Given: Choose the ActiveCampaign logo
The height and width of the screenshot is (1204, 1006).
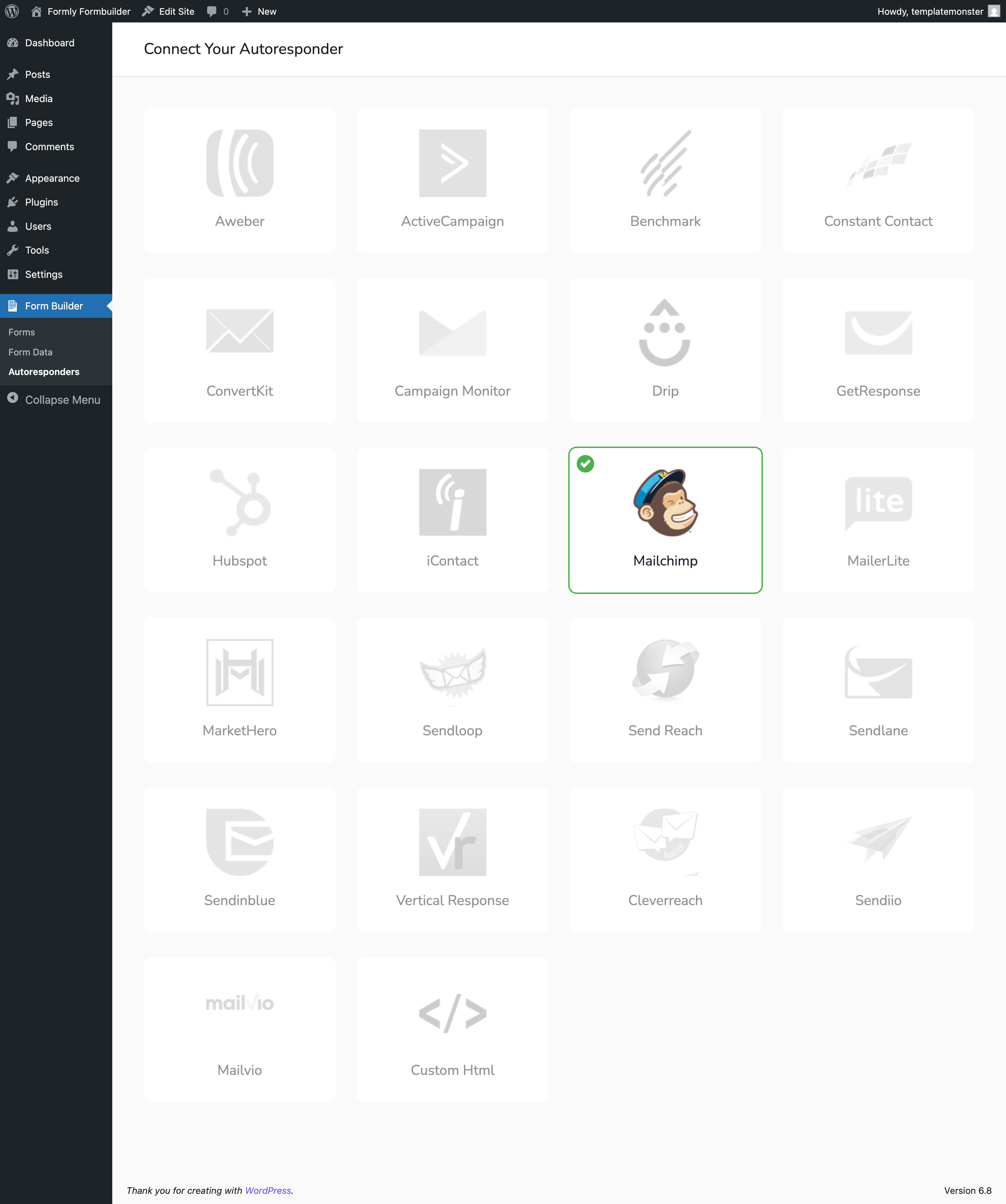Looking at the screenshot, I should 452,163.
